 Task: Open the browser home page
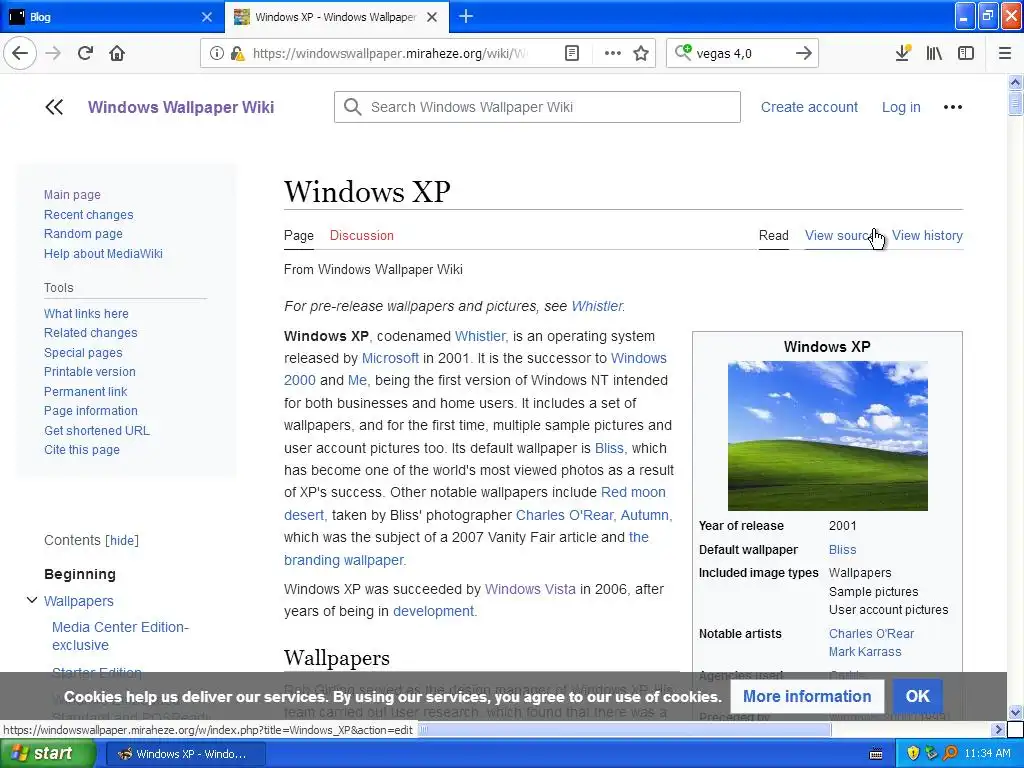[117, 53]
